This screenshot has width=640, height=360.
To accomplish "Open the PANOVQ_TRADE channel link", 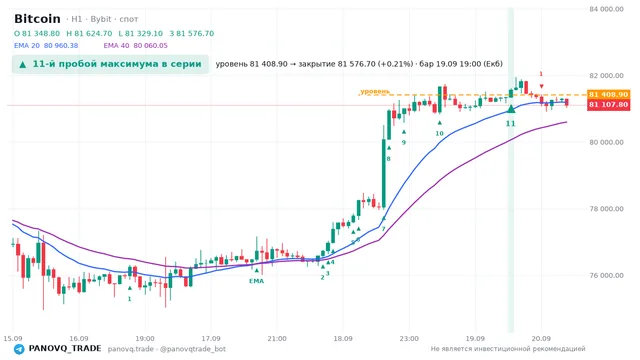I will (x=65, y=349).
